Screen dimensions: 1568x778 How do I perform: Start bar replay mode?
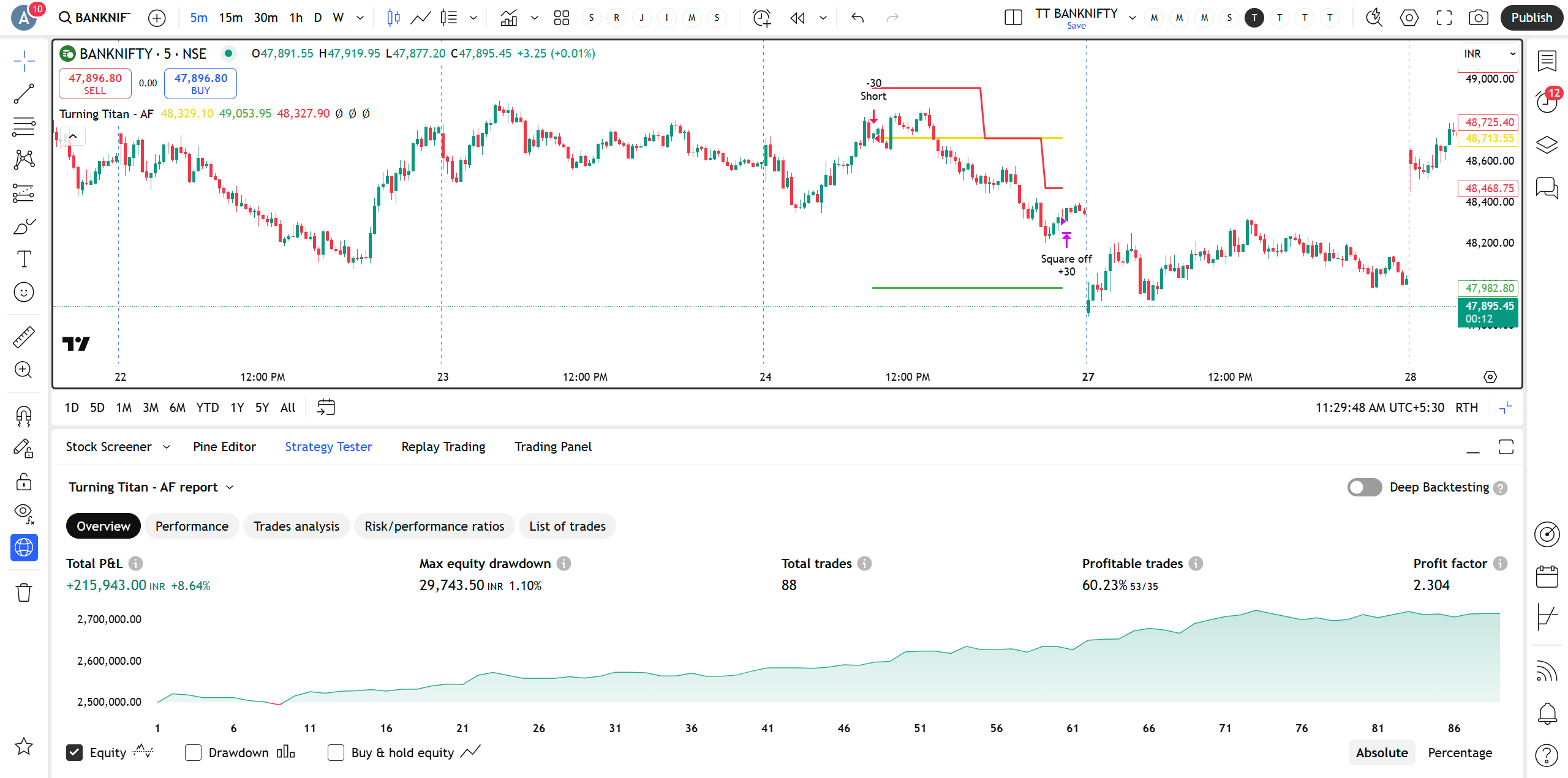797,18
